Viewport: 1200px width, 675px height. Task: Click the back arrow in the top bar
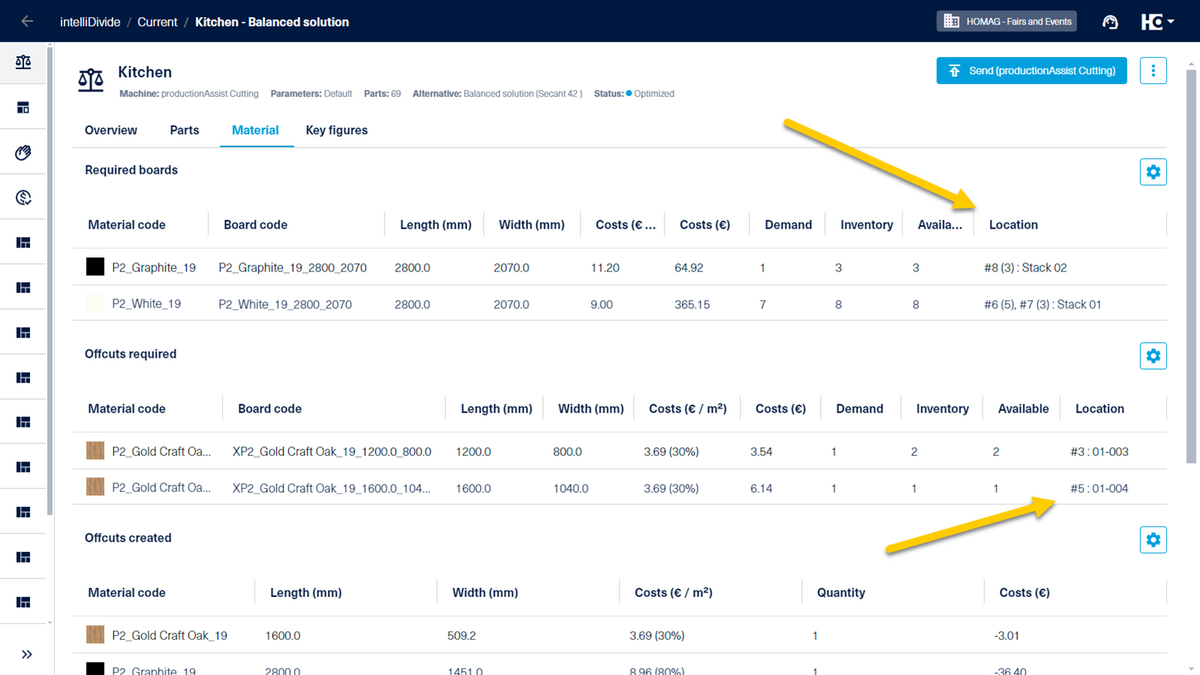click(26, 21)
